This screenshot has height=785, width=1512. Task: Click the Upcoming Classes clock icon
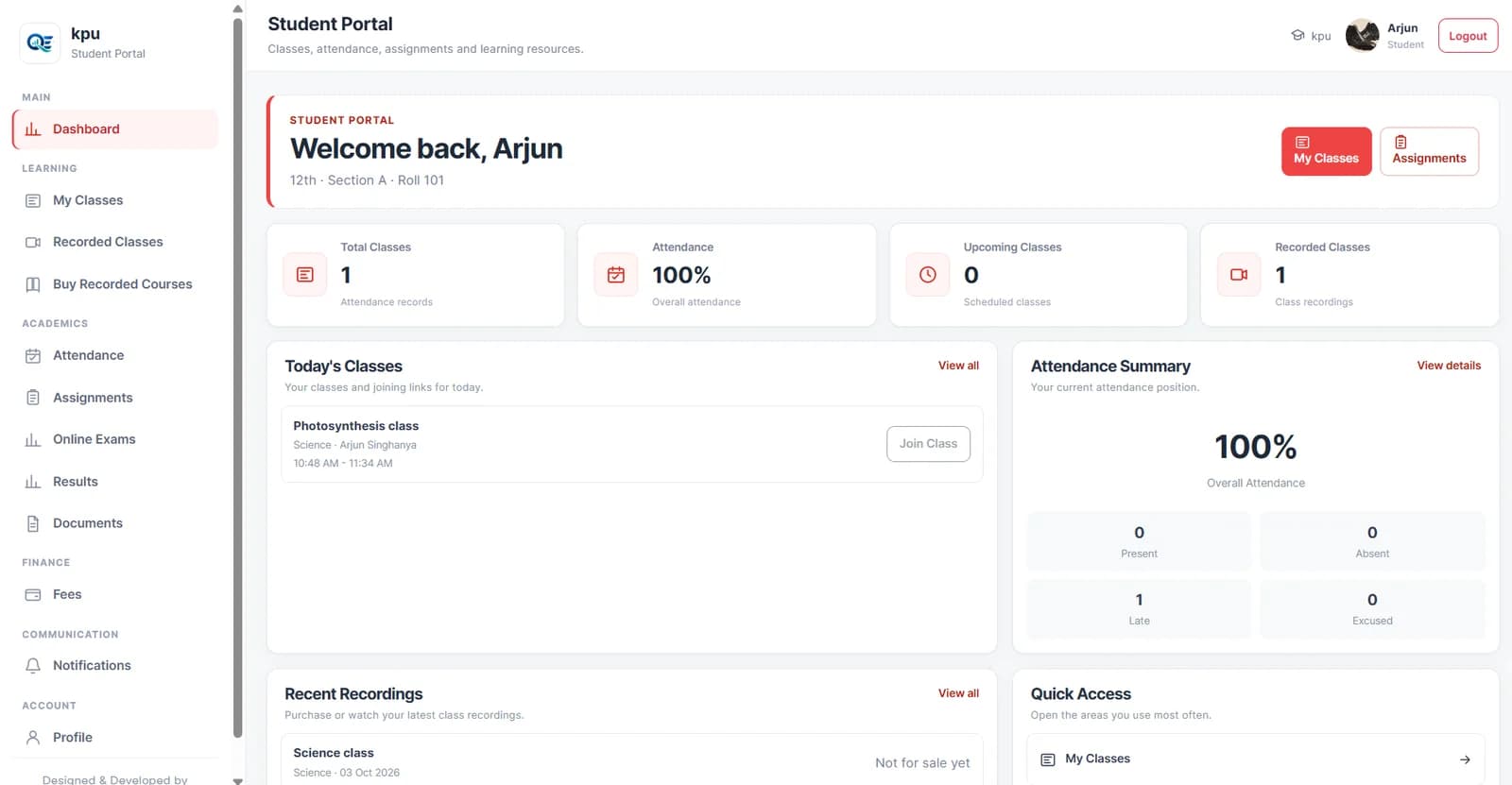coord(928,275)
